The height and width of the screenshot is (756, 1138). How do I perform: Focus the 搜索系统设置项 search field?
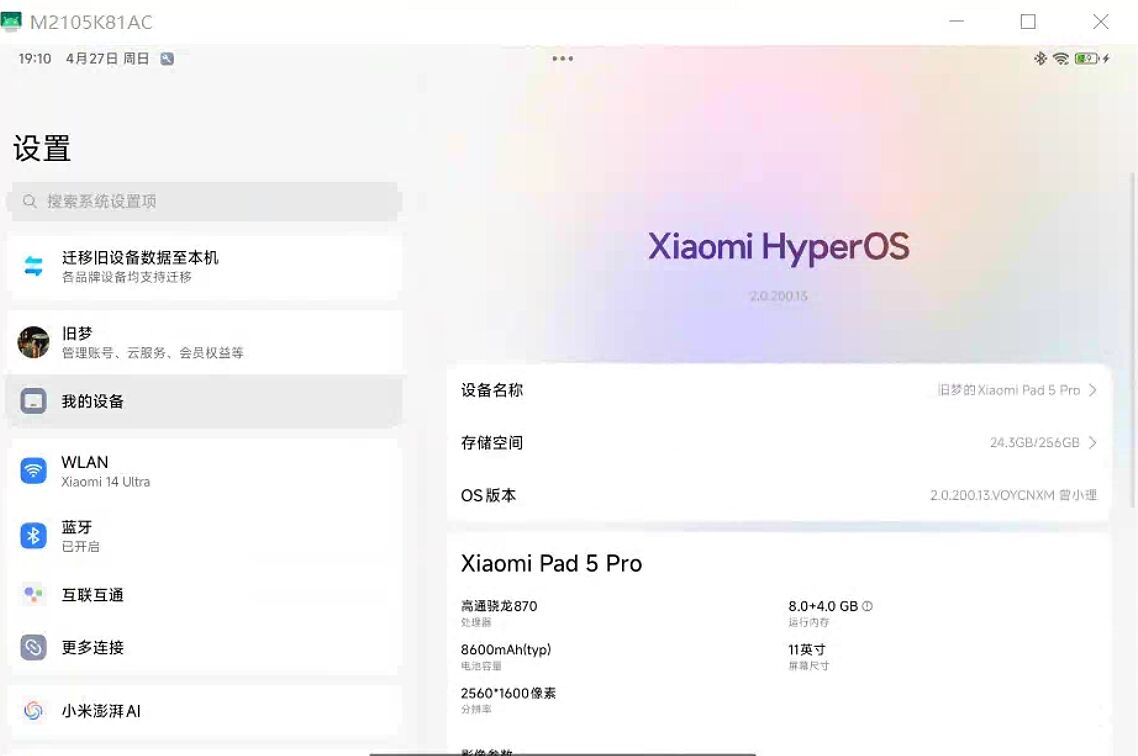pos(205,201)
